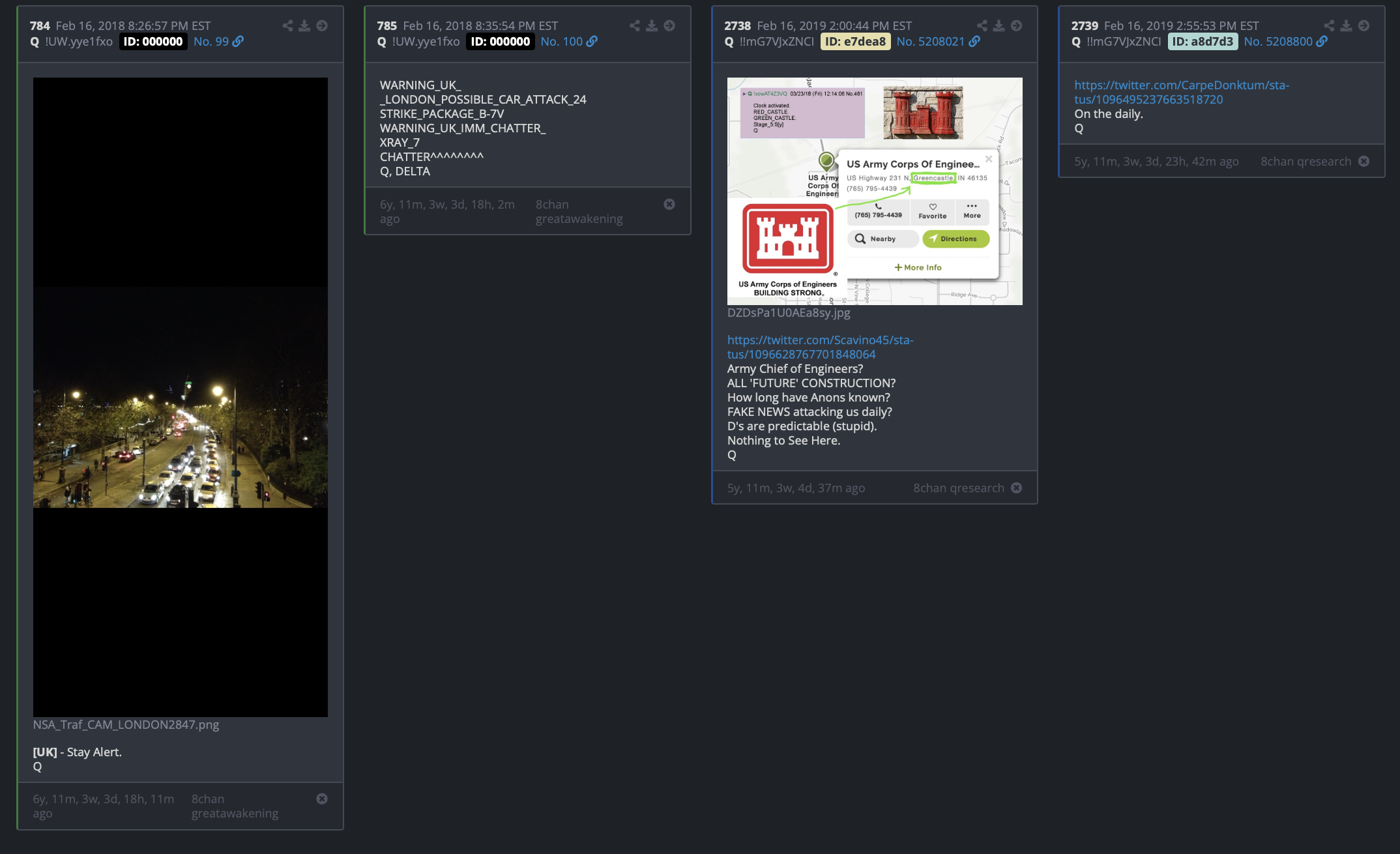Image resolution: width=1400 pixels, height=854 pixels.
Task: Open post 2739 via its arrow icon
Action: tap(1364, 25)
